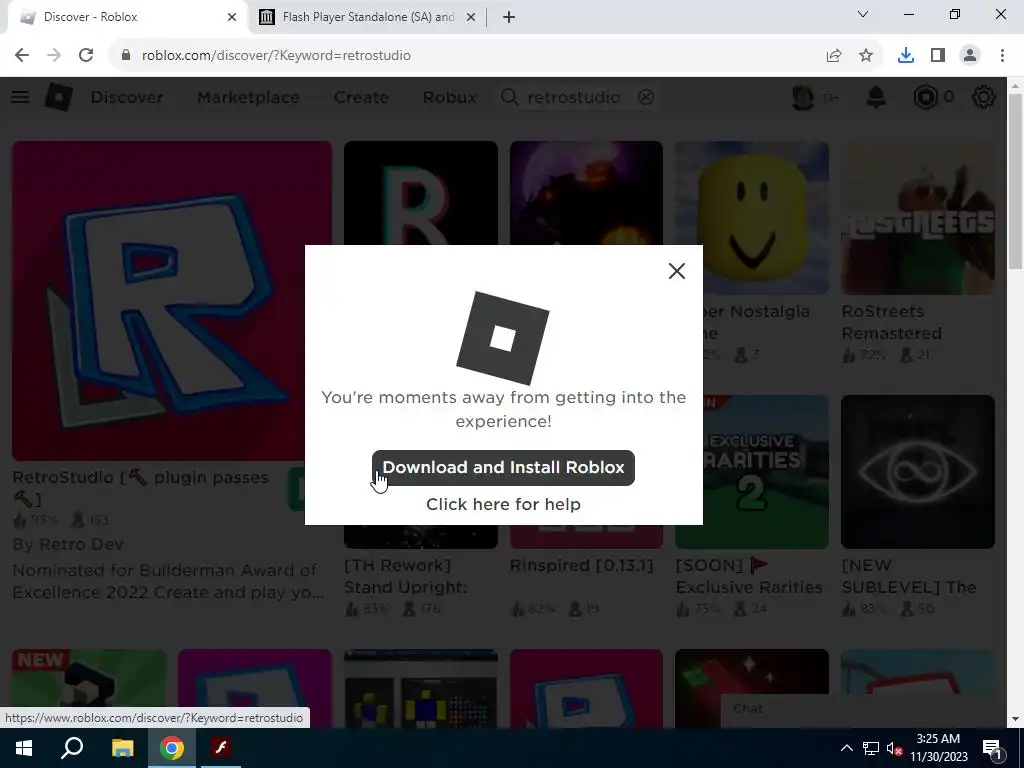The width and height of the screenshot is (1024, 768).
Task: Show hidden system tray icons
Action: point(846,748)
